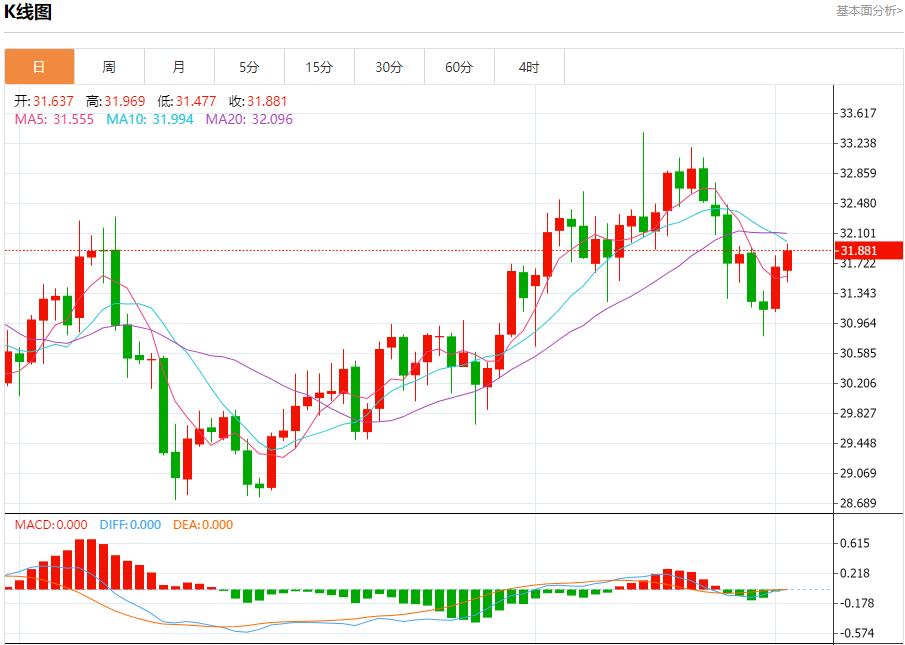Image resolution: width=905 pixels, height=645 pixels.
Task: Switch to the 月 monthly tab
Action: tap(179, 67)
